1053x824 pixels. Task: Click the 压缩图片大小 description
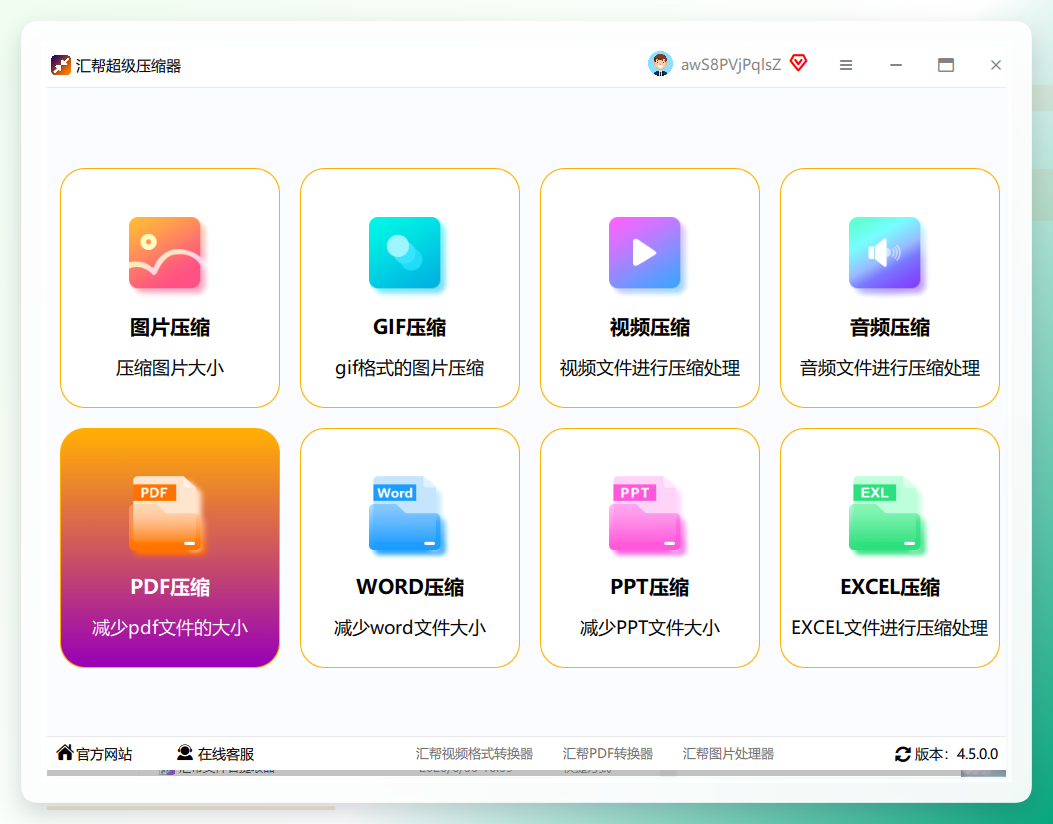[170, 368]
